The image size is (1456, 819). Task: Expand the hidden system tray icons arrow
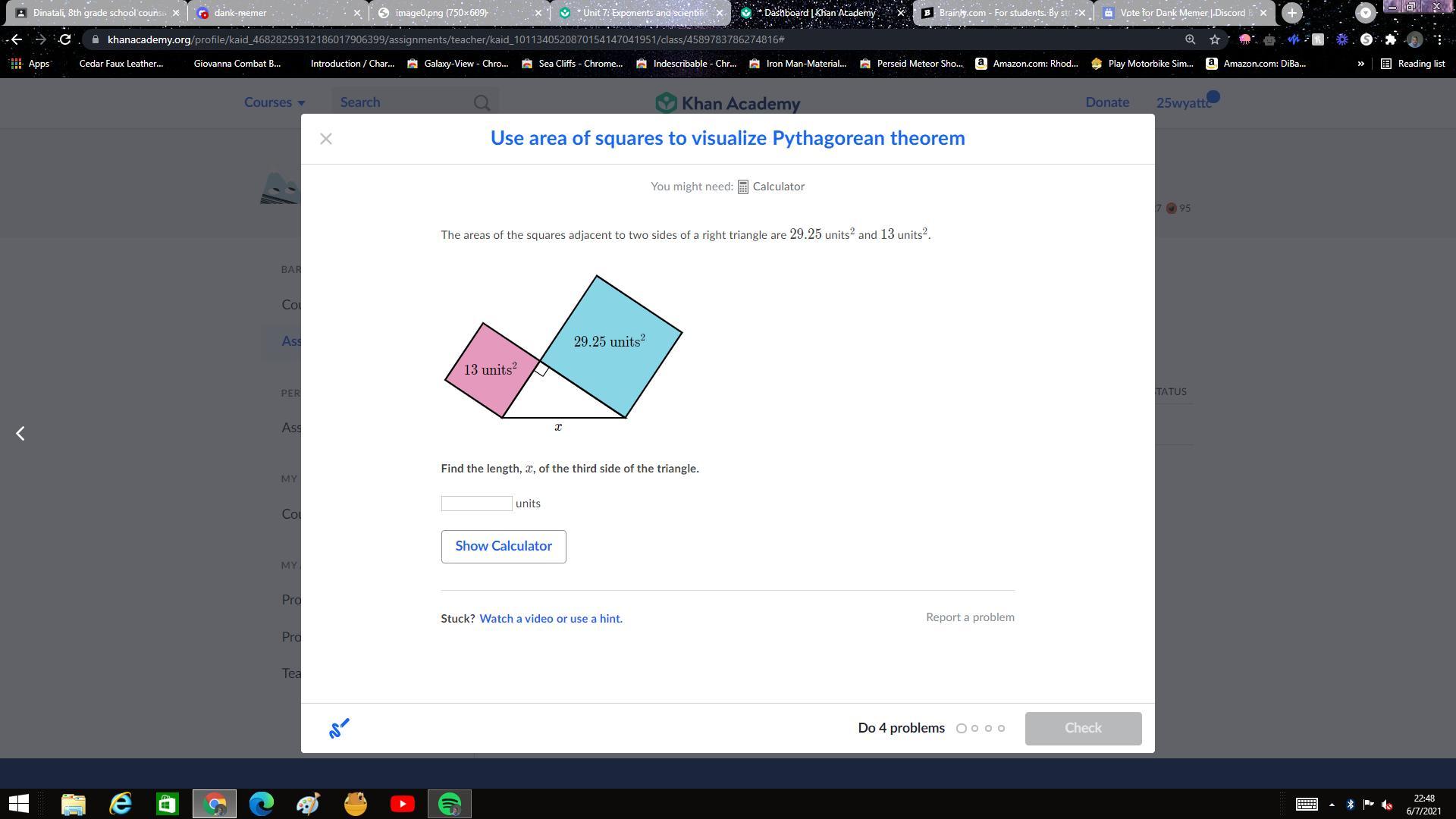pos(1332,805)
